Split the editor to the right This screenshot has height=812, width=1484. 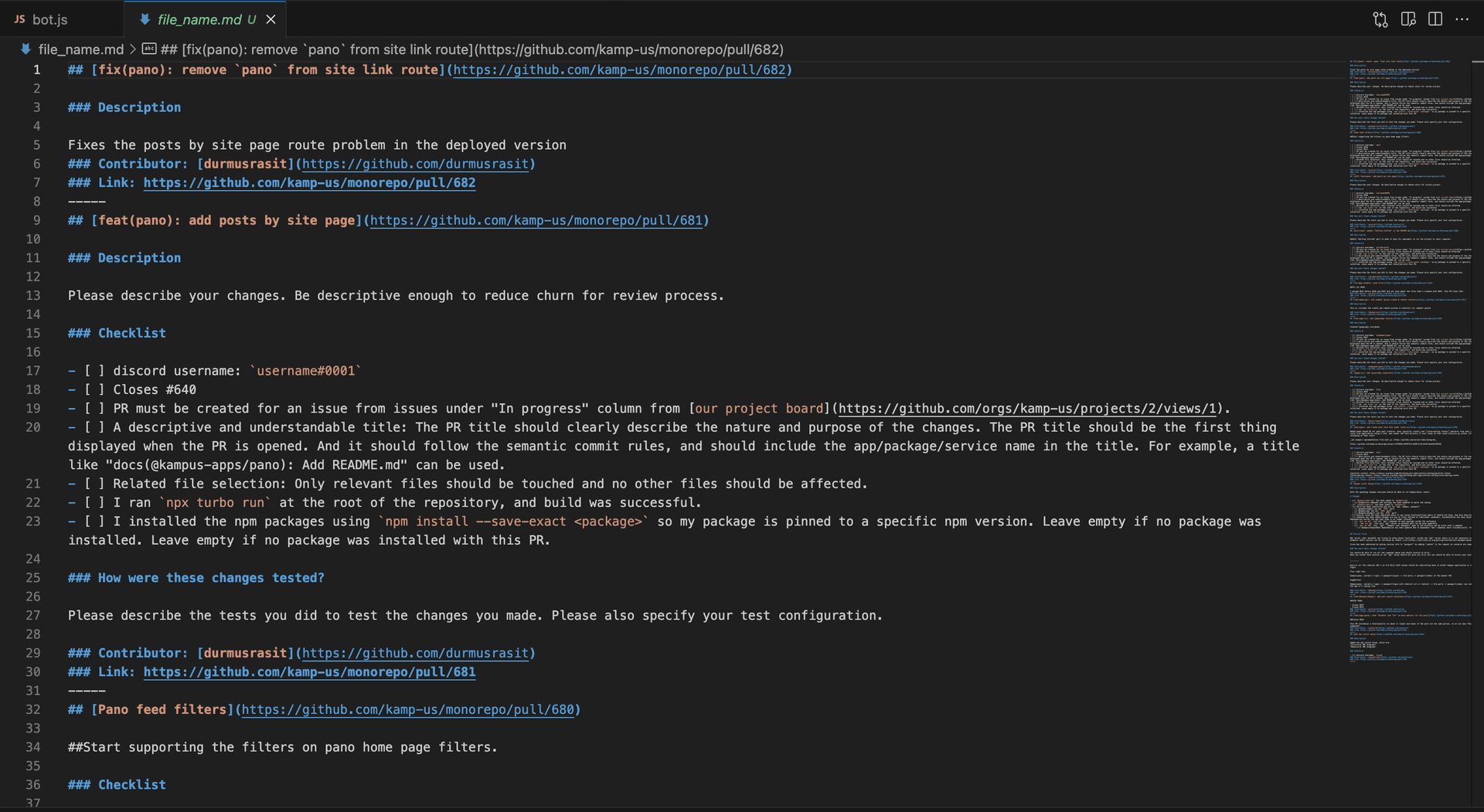tap(1435, 19)
